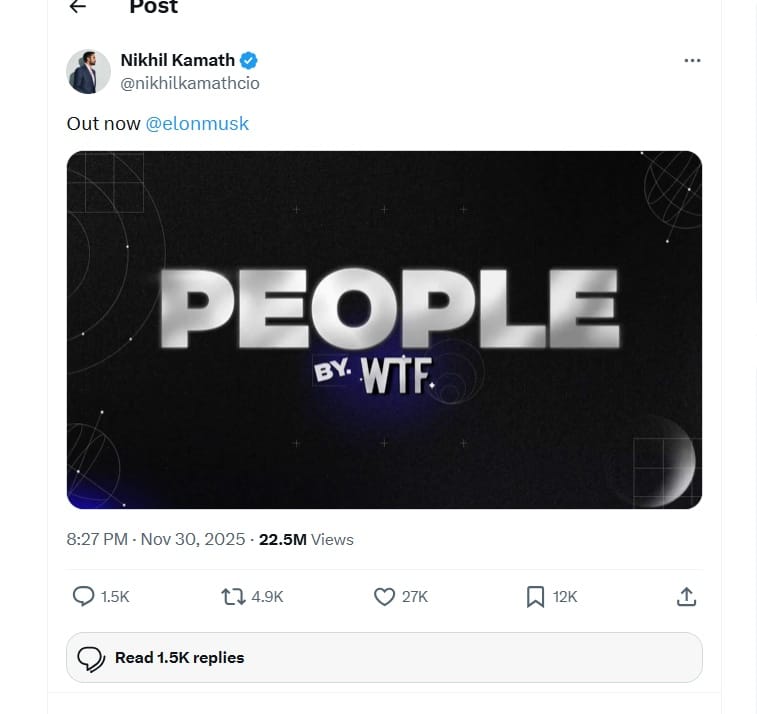This screenshot has height=714, width=757.
Task: Click the share upload arrow icon
Action: 686,597
